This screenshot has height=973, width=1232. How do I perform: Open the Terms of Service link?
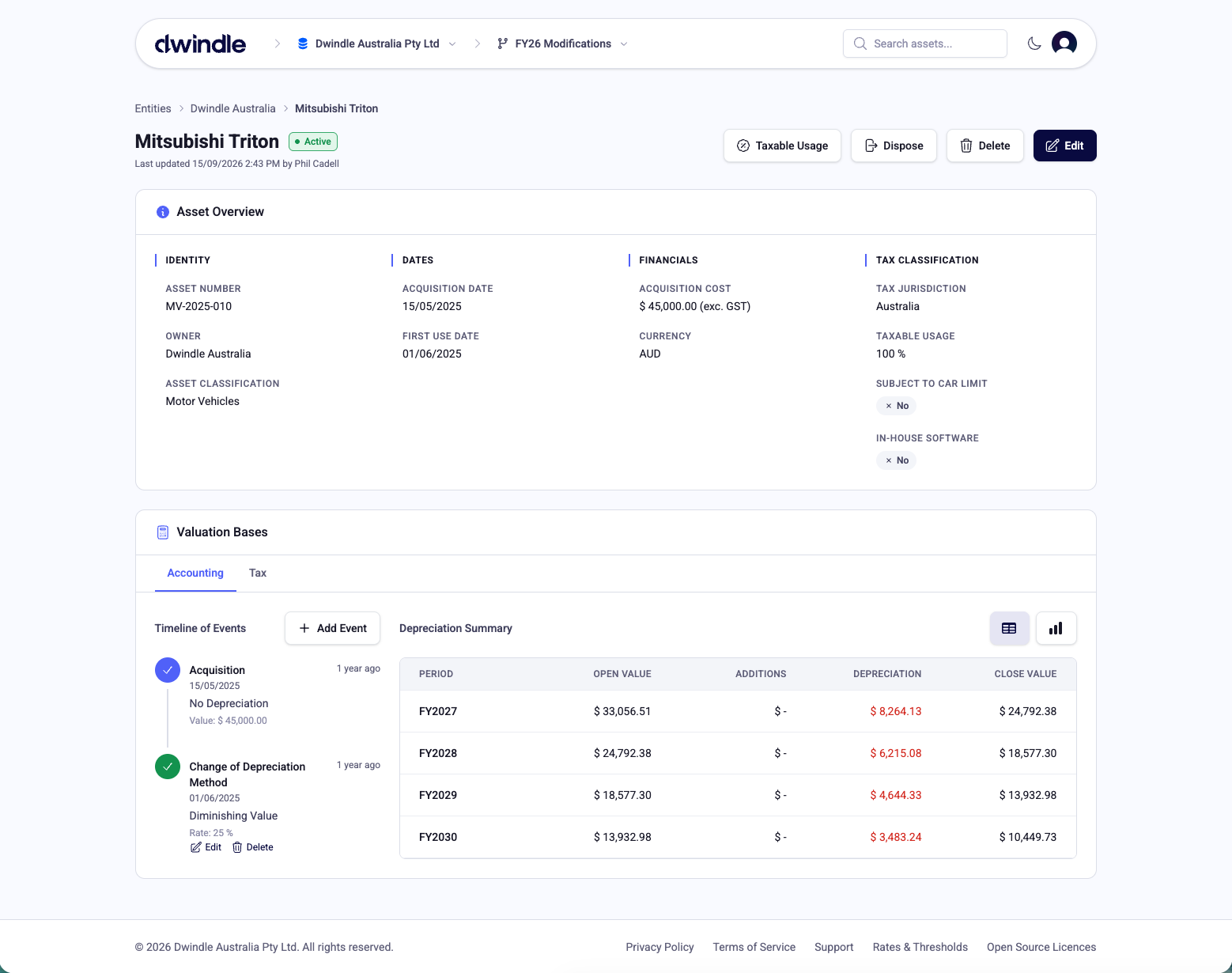pyautogui.click(x=754, y=947)
